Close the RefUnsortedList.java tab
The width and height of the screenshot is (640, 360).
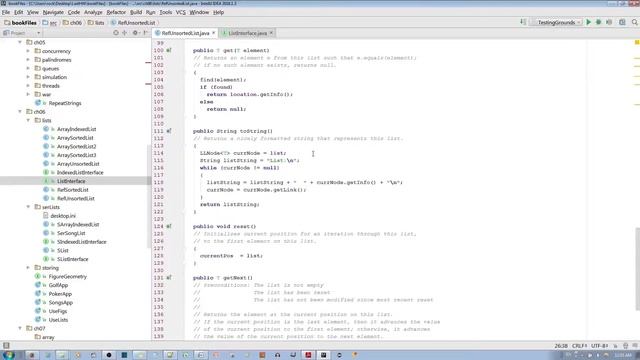coord(213,33)
